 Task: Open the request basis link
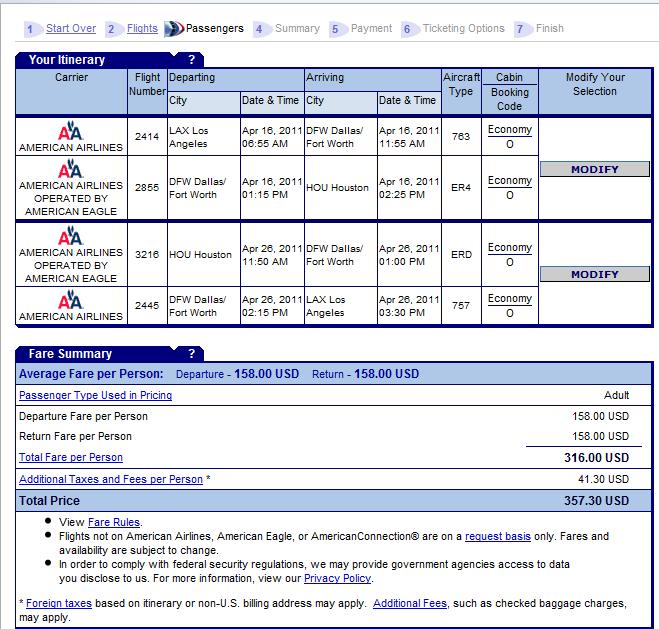click(498, 537)
